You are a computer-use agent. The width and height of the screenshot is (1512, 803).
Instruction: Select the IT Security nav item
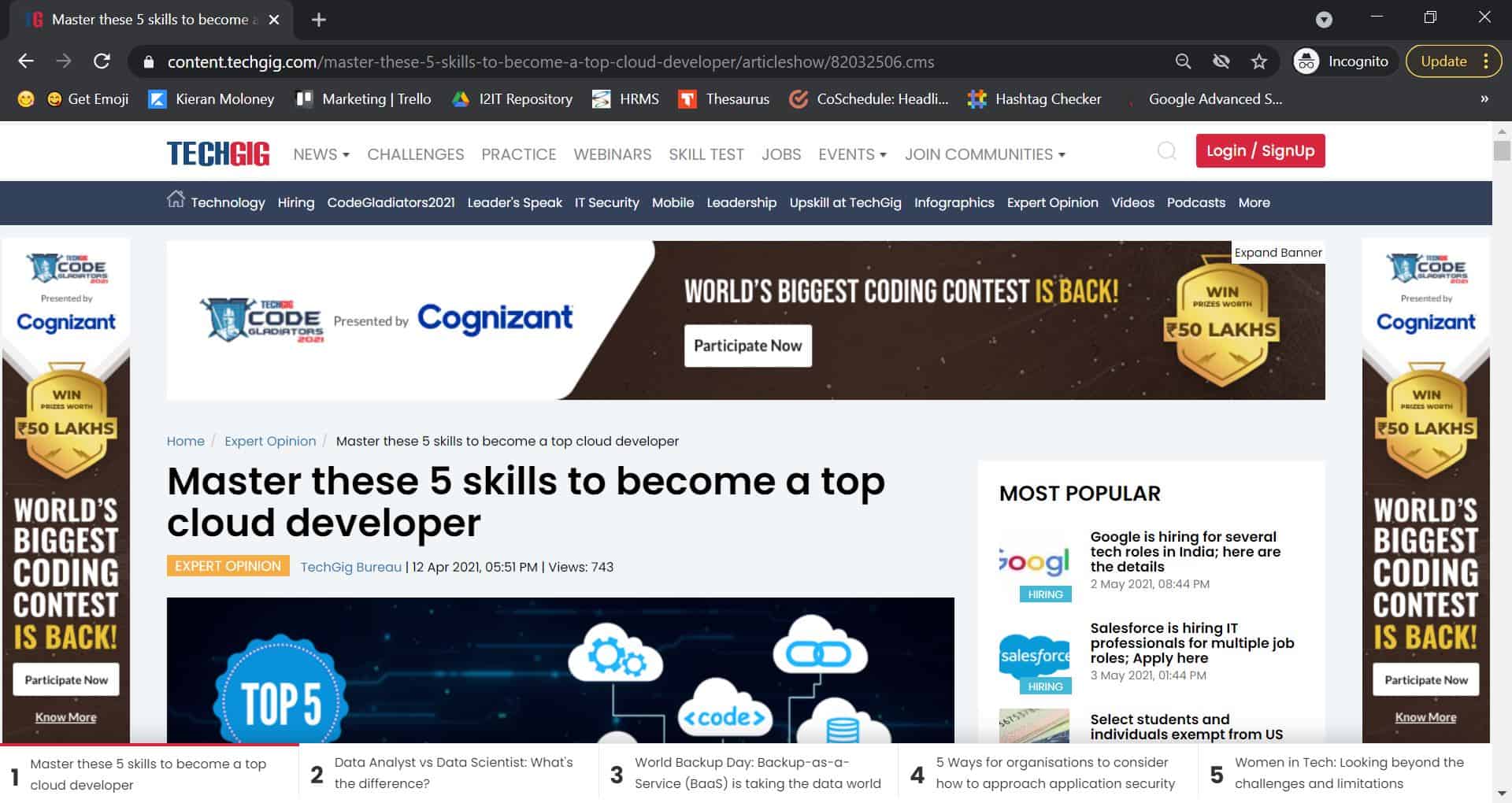(x=606, y=202)
